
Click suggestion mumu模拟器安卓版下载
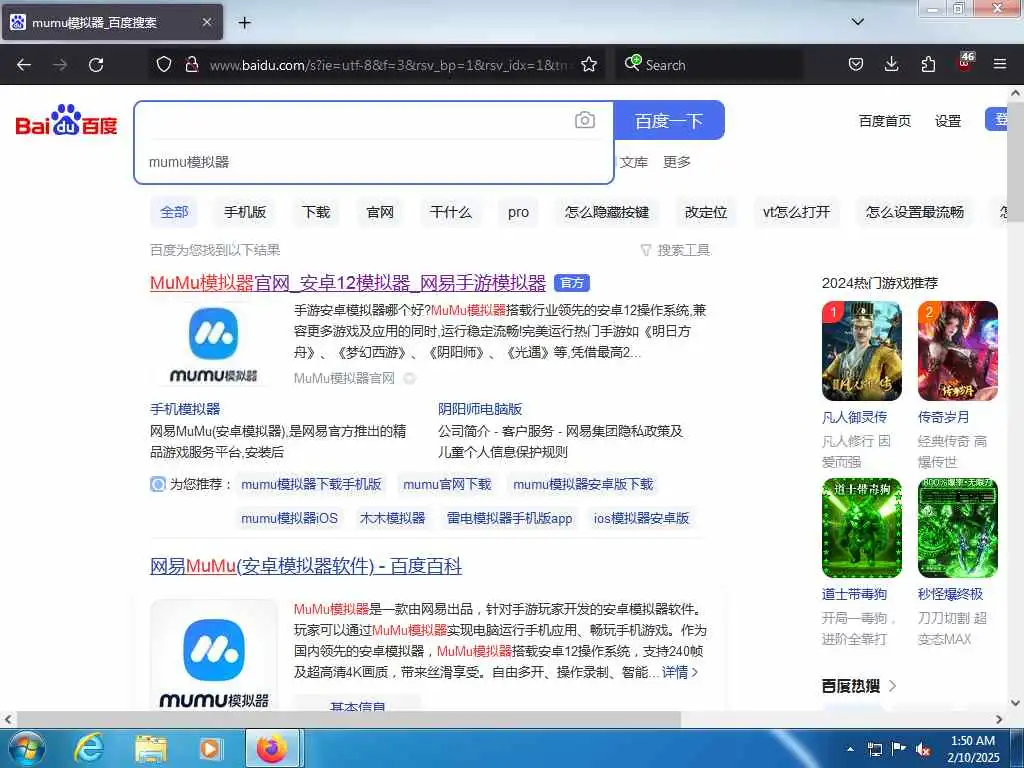tap(583, 484)
